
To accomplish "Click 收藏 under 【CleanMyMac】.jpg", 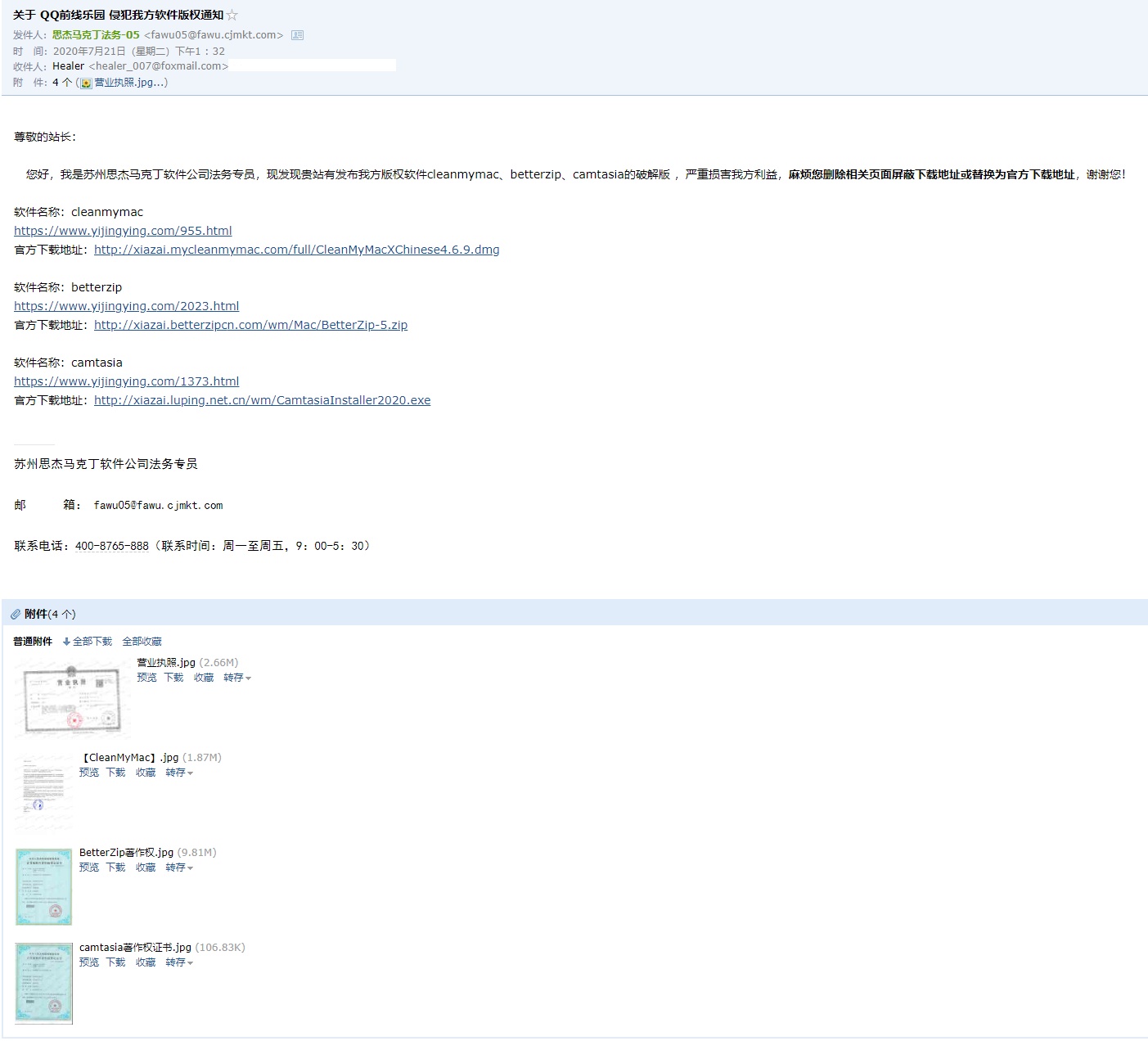I will tap(145, 773).
